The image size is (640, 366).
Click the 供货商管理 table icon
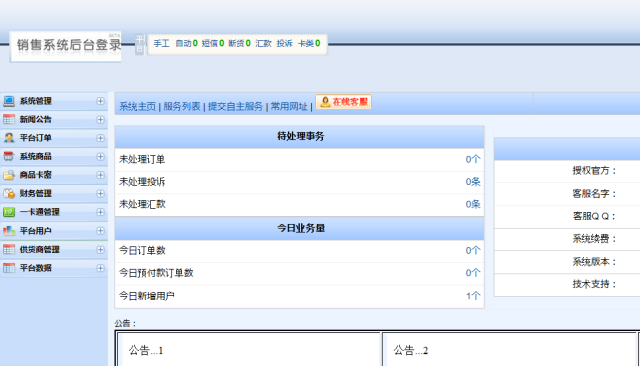click(x=9, y=249)
